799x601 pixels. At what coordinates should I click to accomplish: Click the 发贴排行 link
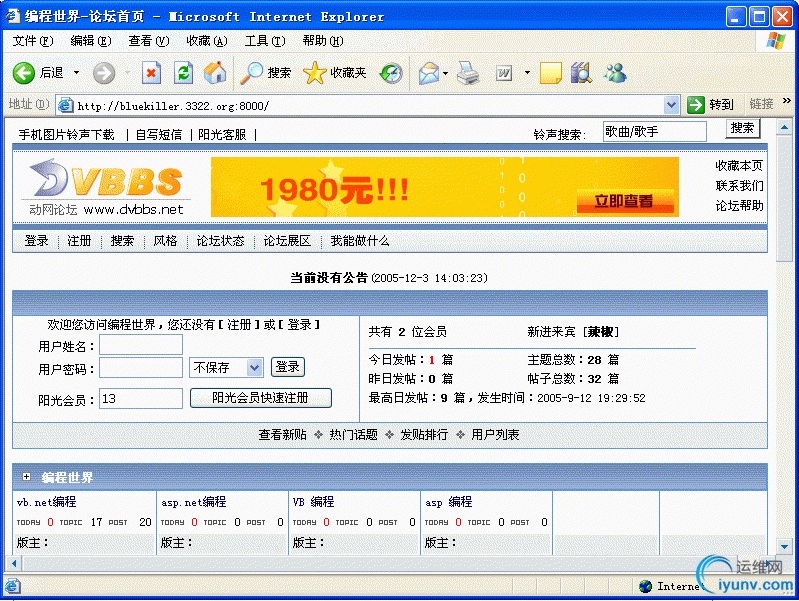pos(424,435)
